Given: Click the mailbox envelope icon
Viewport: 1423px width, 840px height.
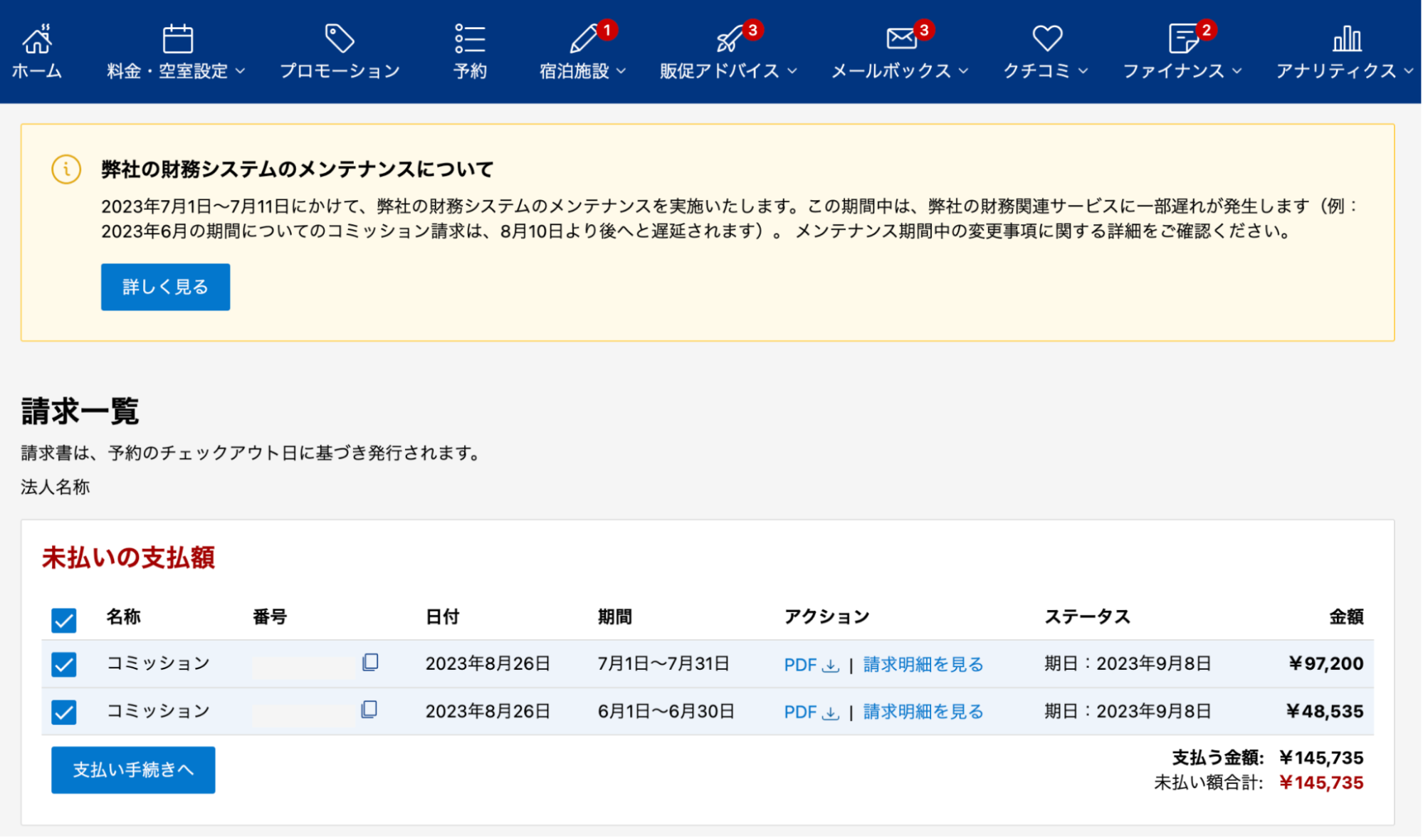Looking at the screenshot, I should click(901, 38).
